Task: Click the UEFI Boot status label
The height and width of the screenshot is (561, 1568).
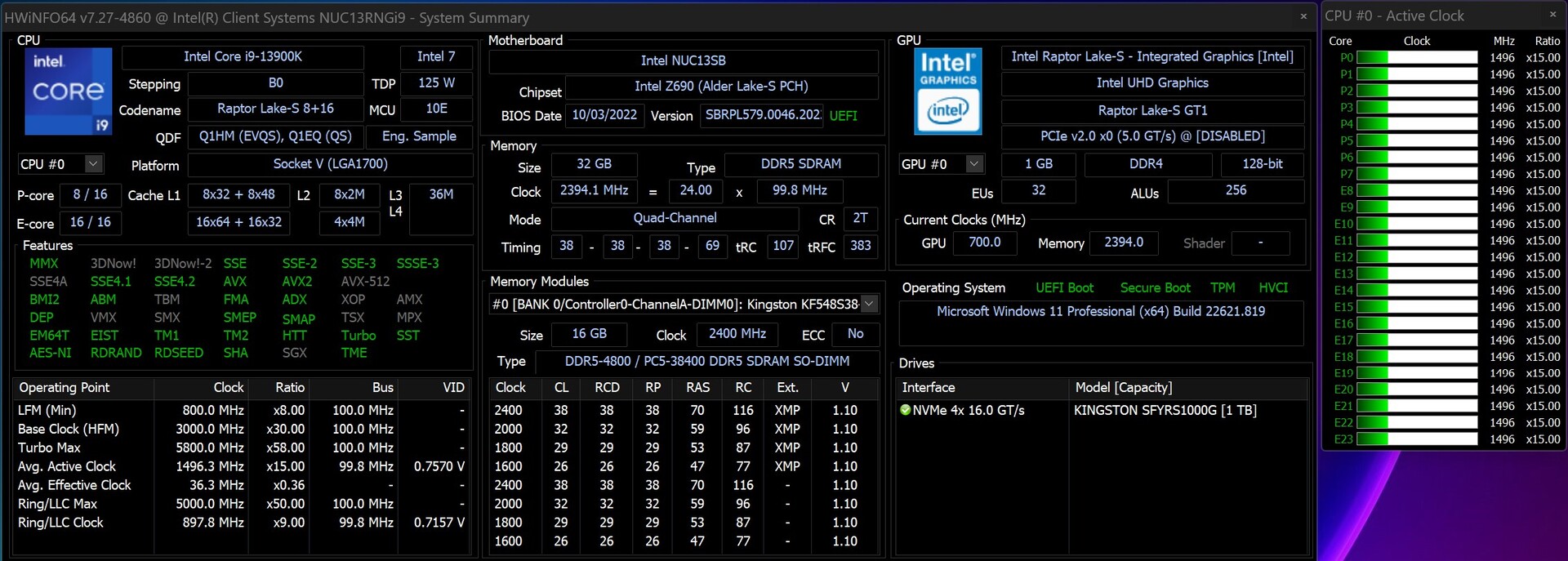Action: click(1064, 287)
